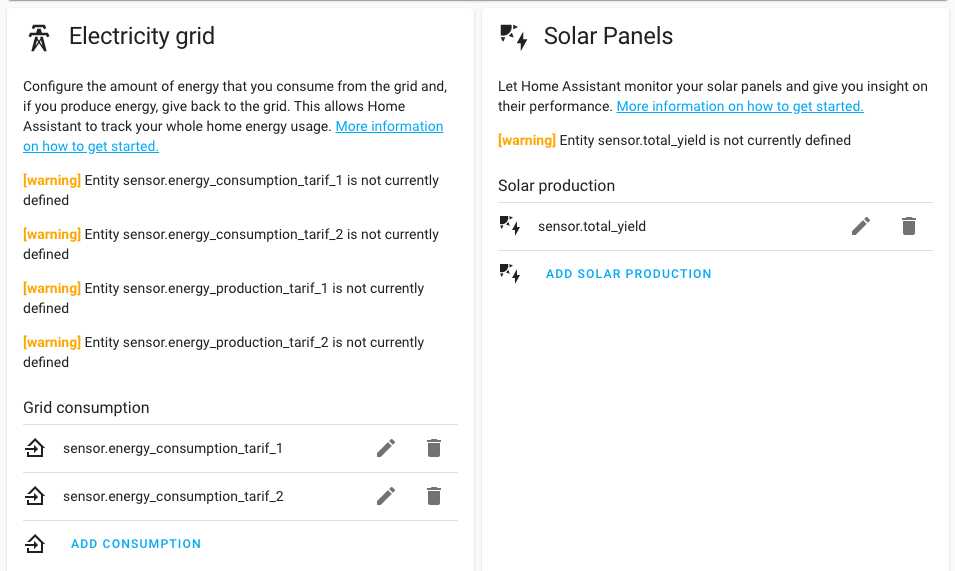Click the Solar production section heading
The width and height of the screenshot is (955, 571).
click(x=556, y=186)
